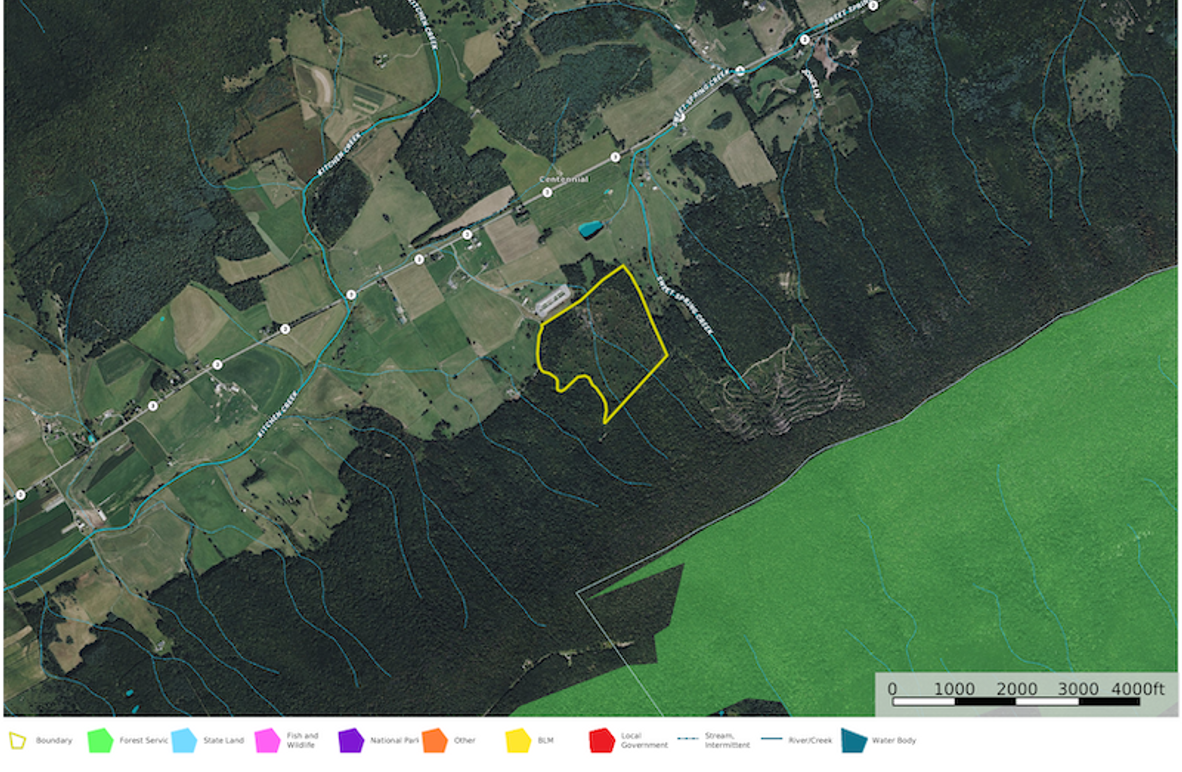Click the Fish and Wildlife legend text
The image size is (1182, 772).
point(304,741)
